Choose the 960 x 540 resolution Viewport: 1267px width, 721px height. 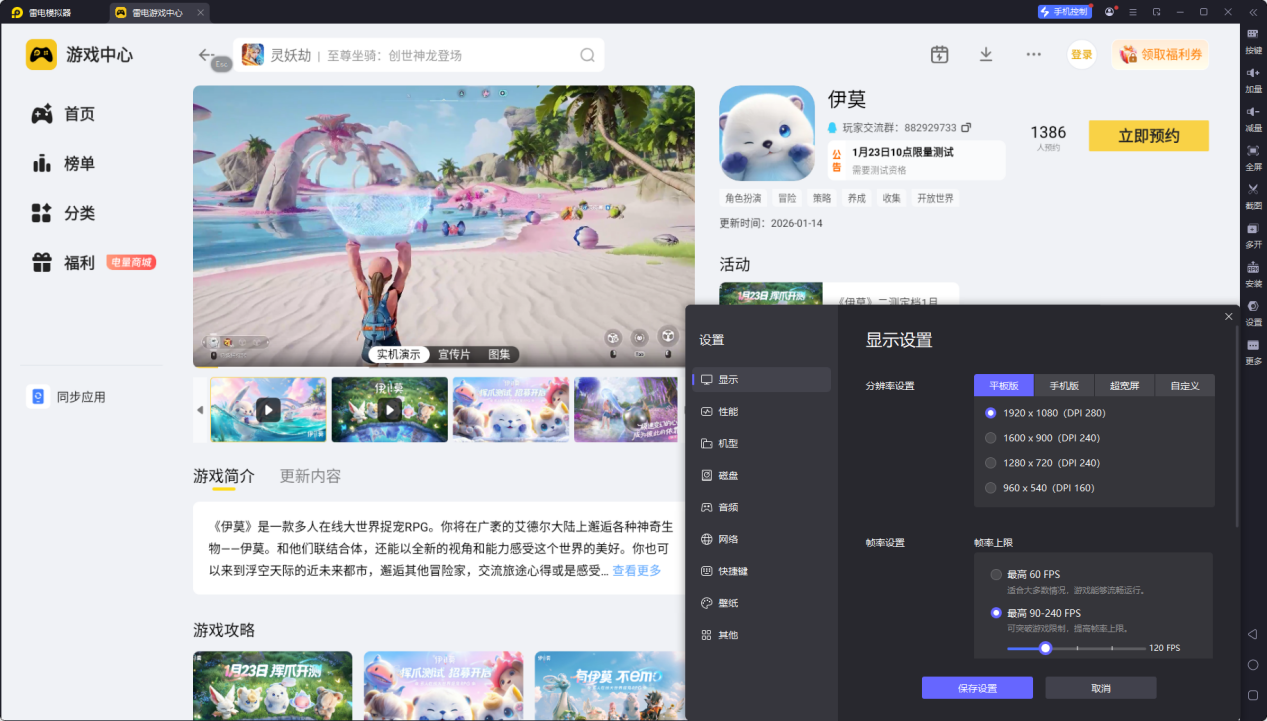[1039, 488]
